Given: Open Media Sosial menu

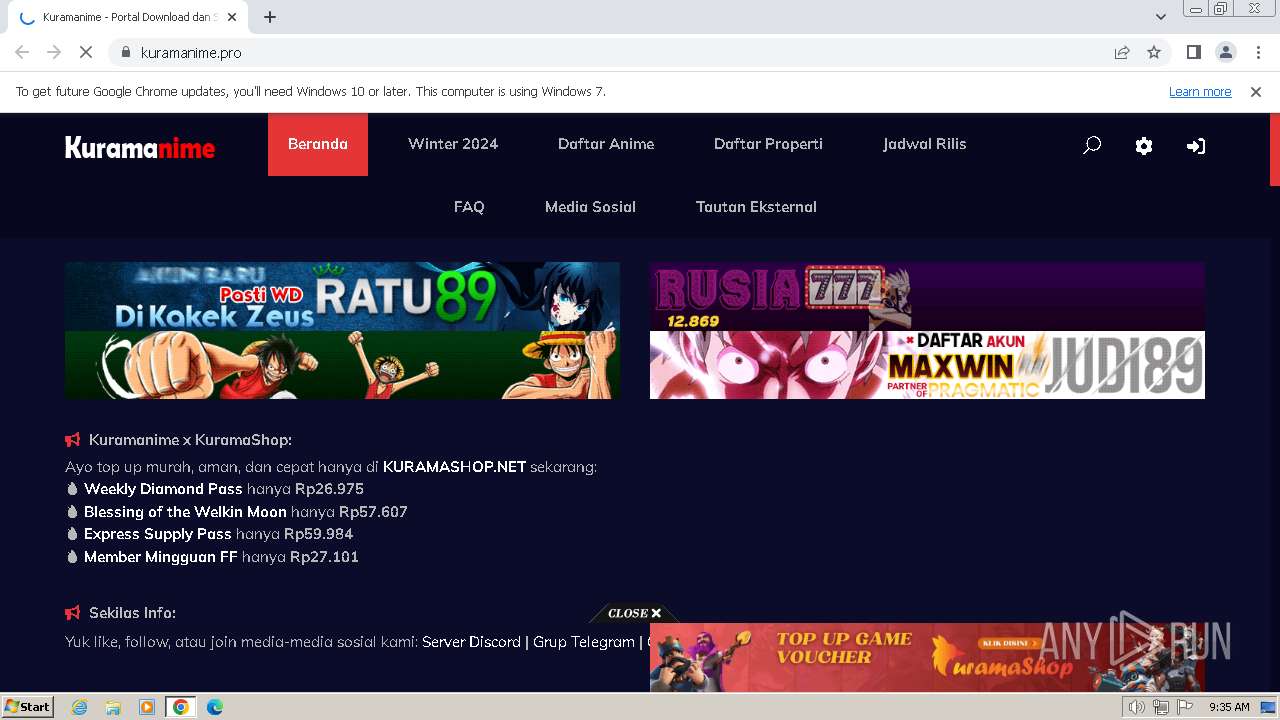Looking at the screenshot, I should (590, 207).
